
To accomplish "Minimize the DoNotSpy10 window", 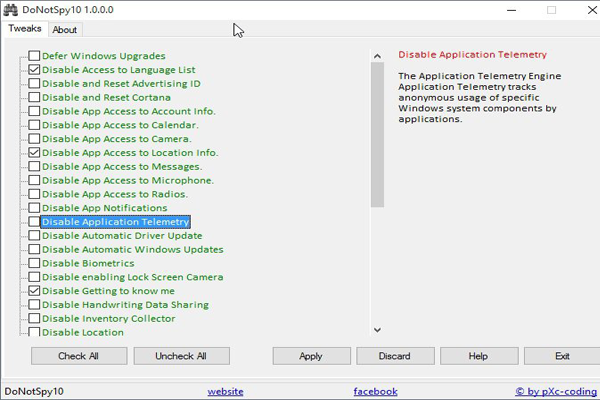I will [512, 10].
